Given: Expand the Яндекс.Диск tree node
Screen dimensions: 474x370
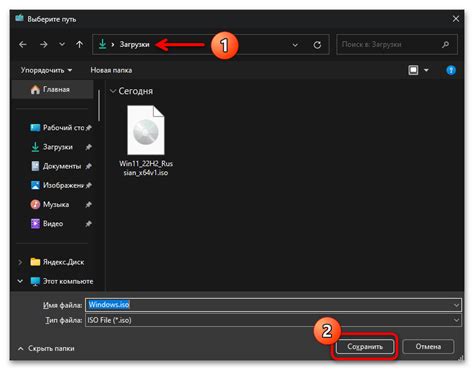Looking at the screenshot, I should (x=20, y=262).
